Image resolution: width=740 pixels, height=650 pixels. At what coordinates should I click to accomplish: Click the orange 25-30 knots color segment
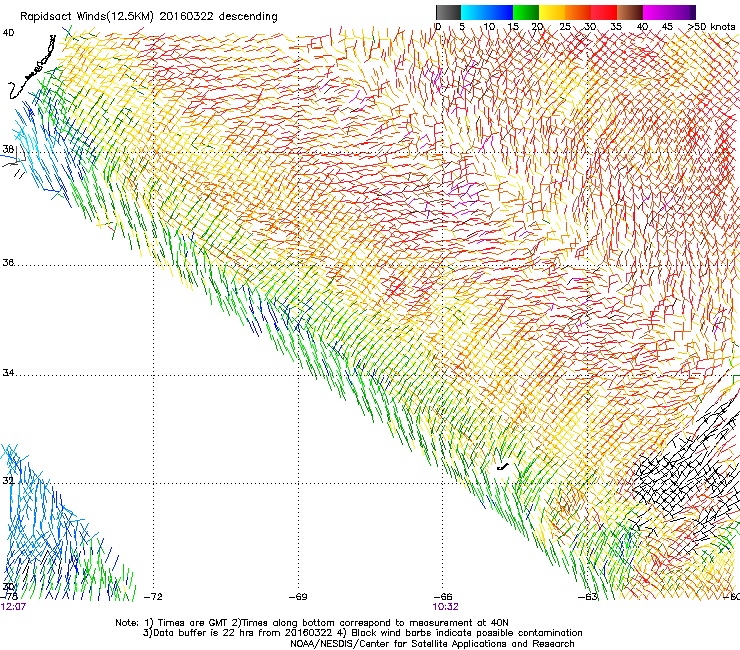tap(578, 12)
